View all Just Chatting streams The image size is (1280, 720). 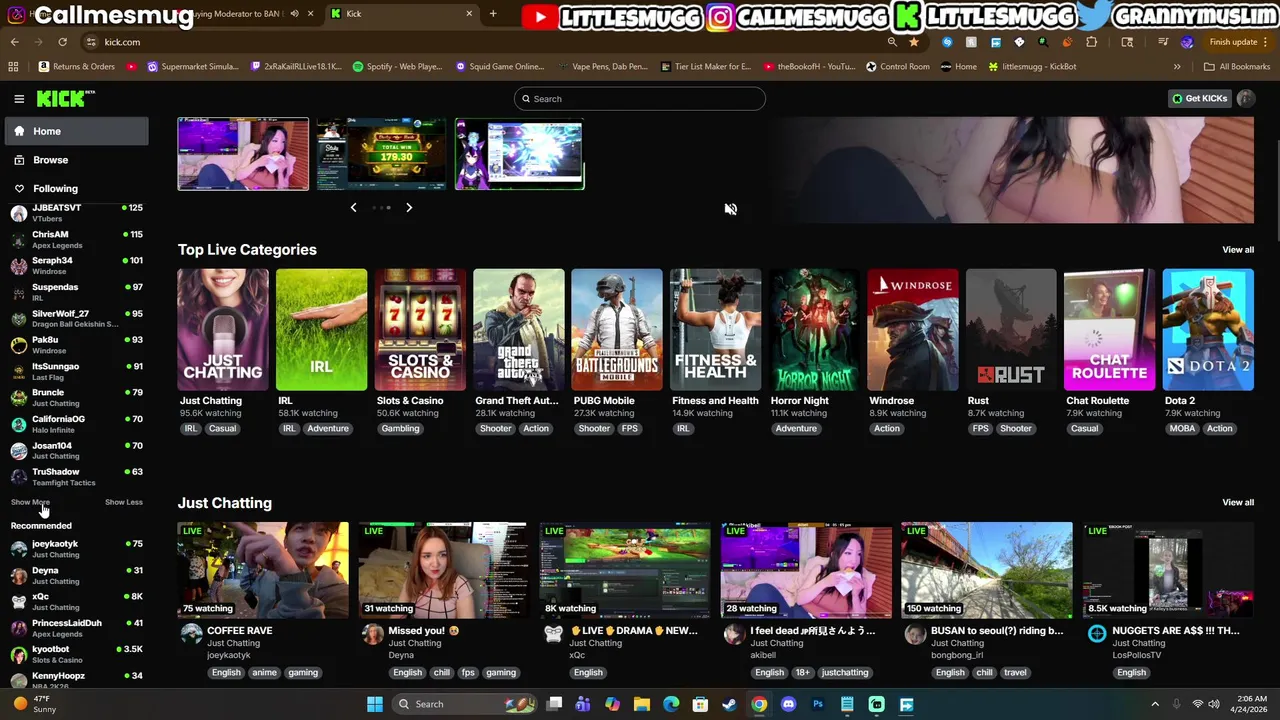tap(1238, 503)
